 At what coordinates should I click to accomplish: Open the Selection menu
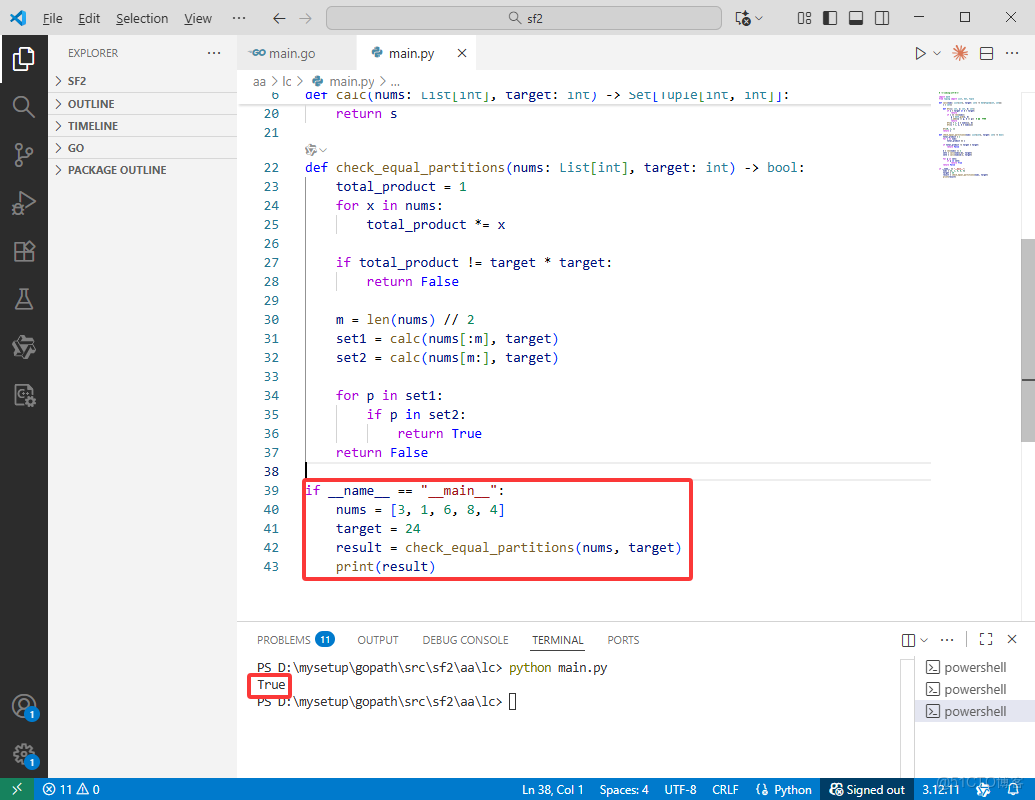point(142,18)
